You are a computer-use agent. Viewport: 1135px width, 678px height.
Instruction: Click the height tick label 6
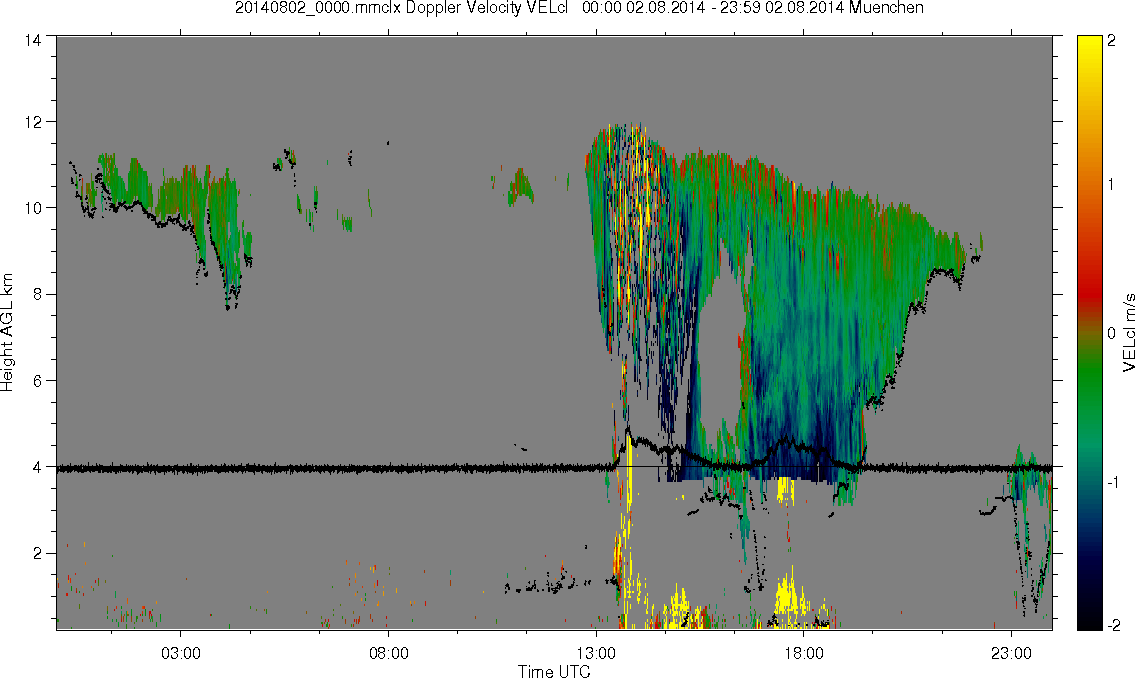(x=36, y=381)
